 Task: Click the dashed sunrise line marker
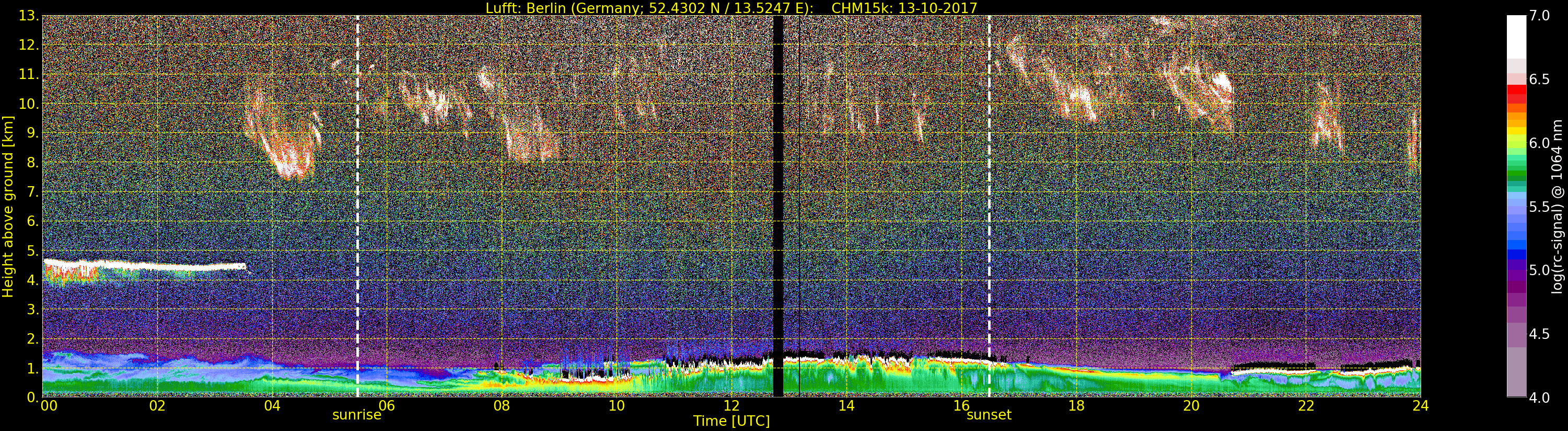pyautogui.click(x=357, y=206)
